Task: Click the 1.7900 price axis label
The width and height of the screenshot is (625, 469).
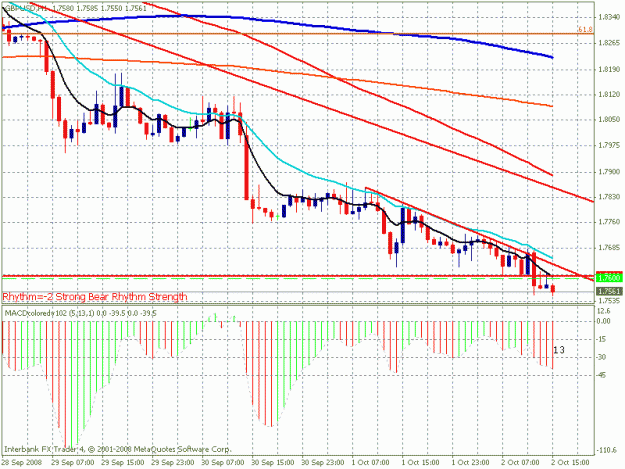Action: pyautogui.click(x=610, y=172)
